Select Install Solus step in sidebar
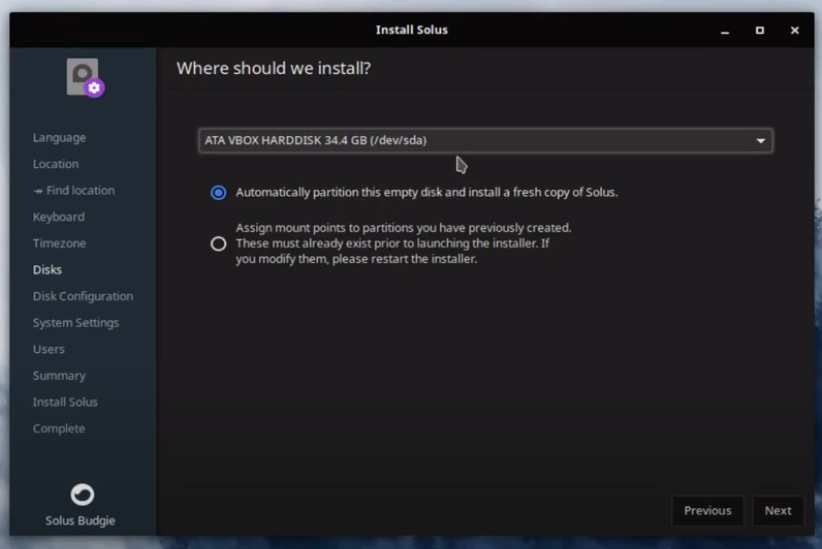 [65, 402]
